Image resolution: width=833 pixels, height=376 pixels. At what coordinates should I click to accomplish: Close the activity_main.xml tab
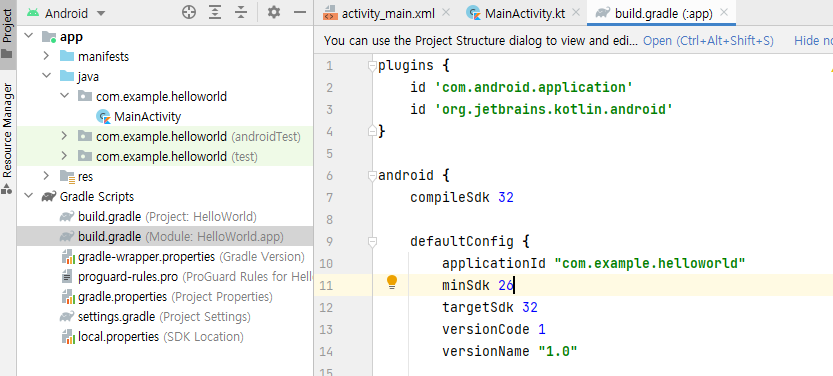pos(446,12)
